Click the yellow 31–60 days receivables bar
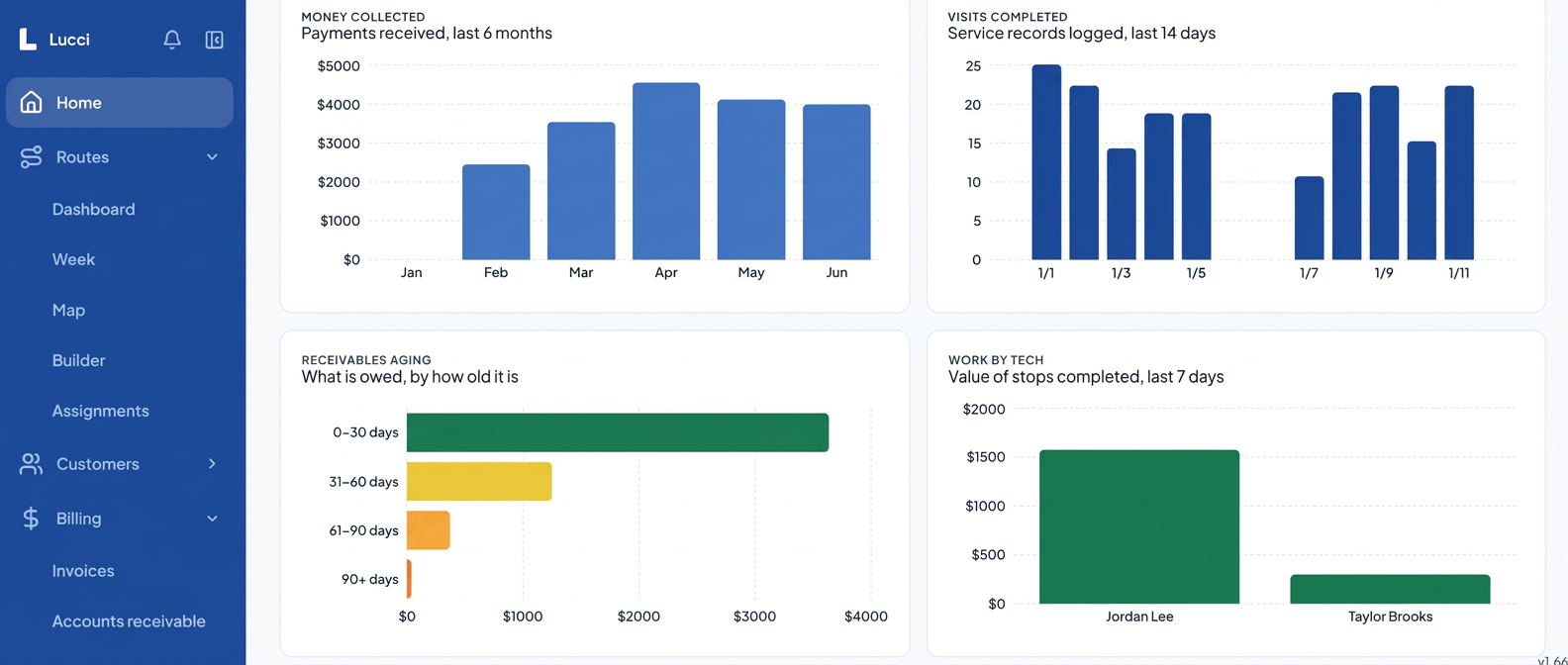The width and height of the screenshot is (1568, 665). pyautogui.click(x=479, y=481)
